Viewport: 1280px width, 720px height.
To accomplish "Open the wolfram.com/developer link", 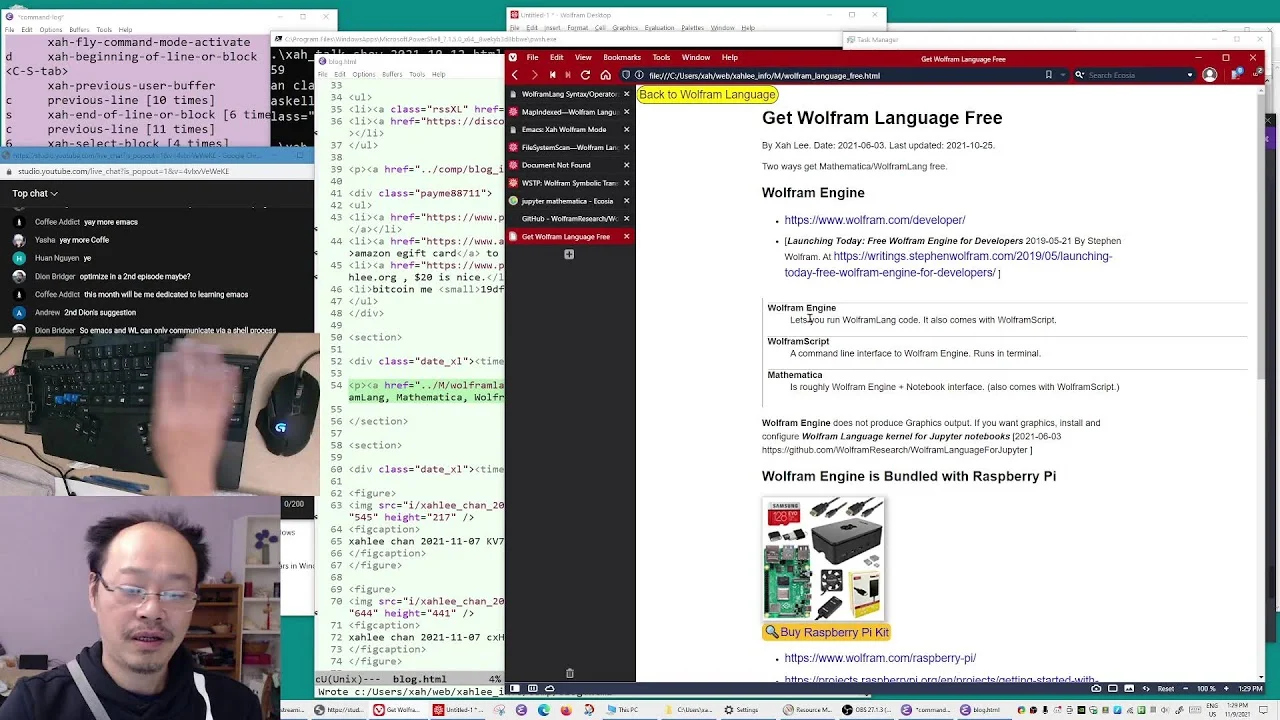I will pos(875,220).
